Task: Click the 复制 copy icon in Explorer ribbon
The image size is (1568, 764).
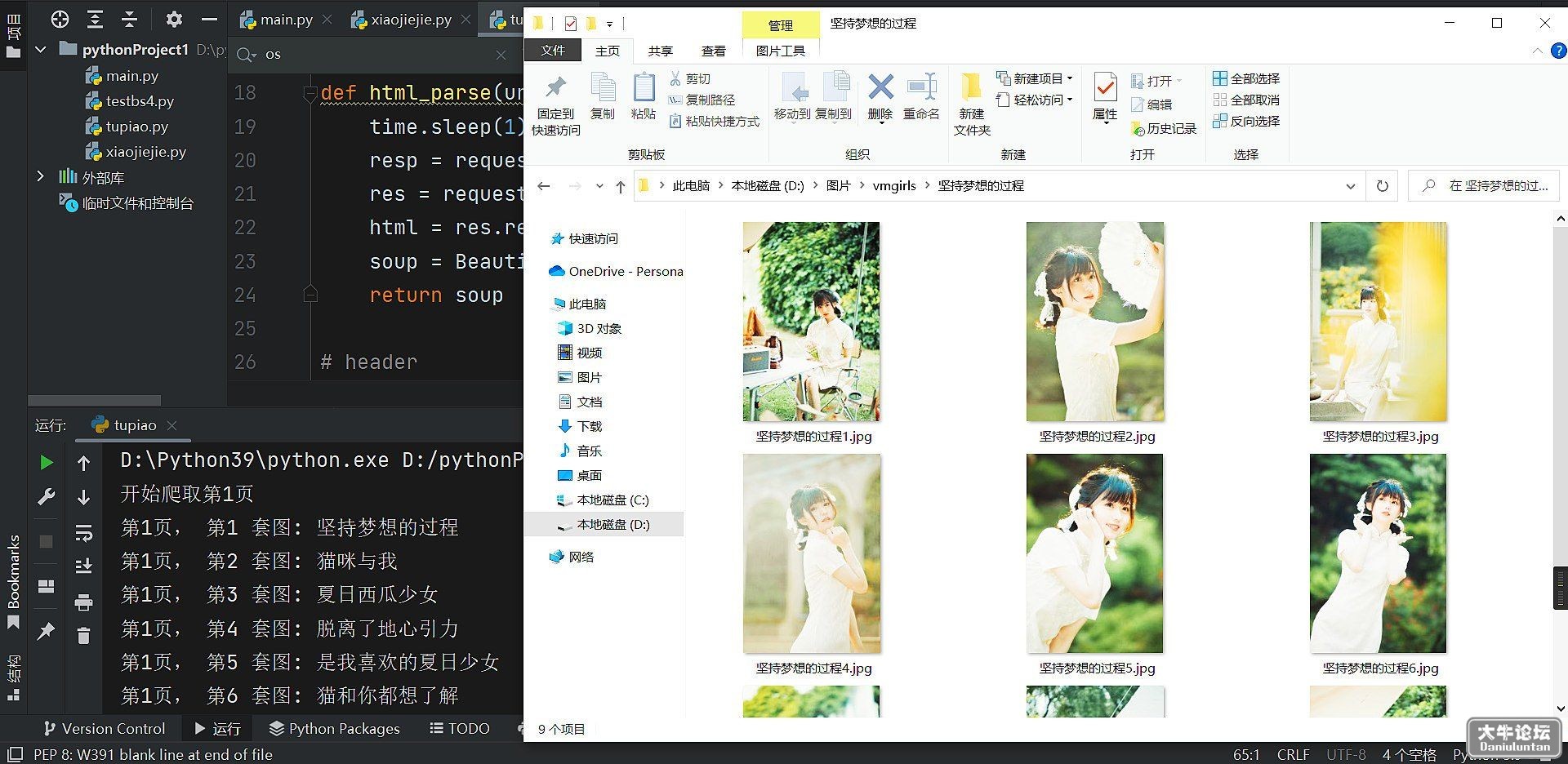Action: click(x=603, y=87)
